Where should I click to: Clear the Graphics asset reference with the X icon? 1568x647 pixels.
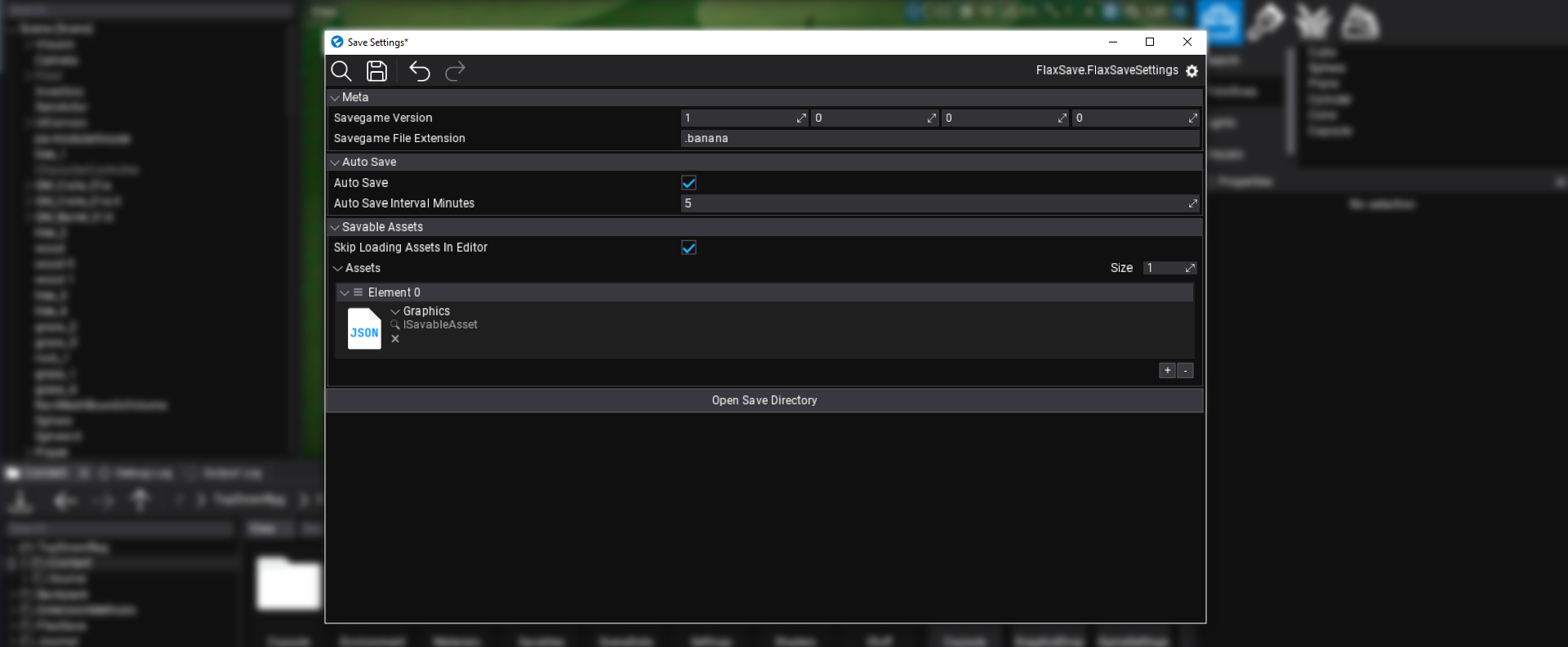click(x=395, y=339)
